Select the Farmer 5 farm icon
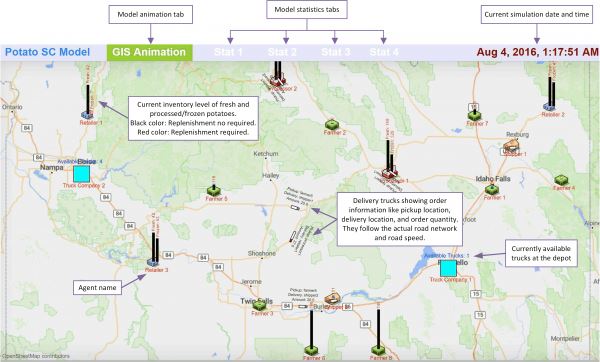The image size is (600, 362). pos(213,190)
